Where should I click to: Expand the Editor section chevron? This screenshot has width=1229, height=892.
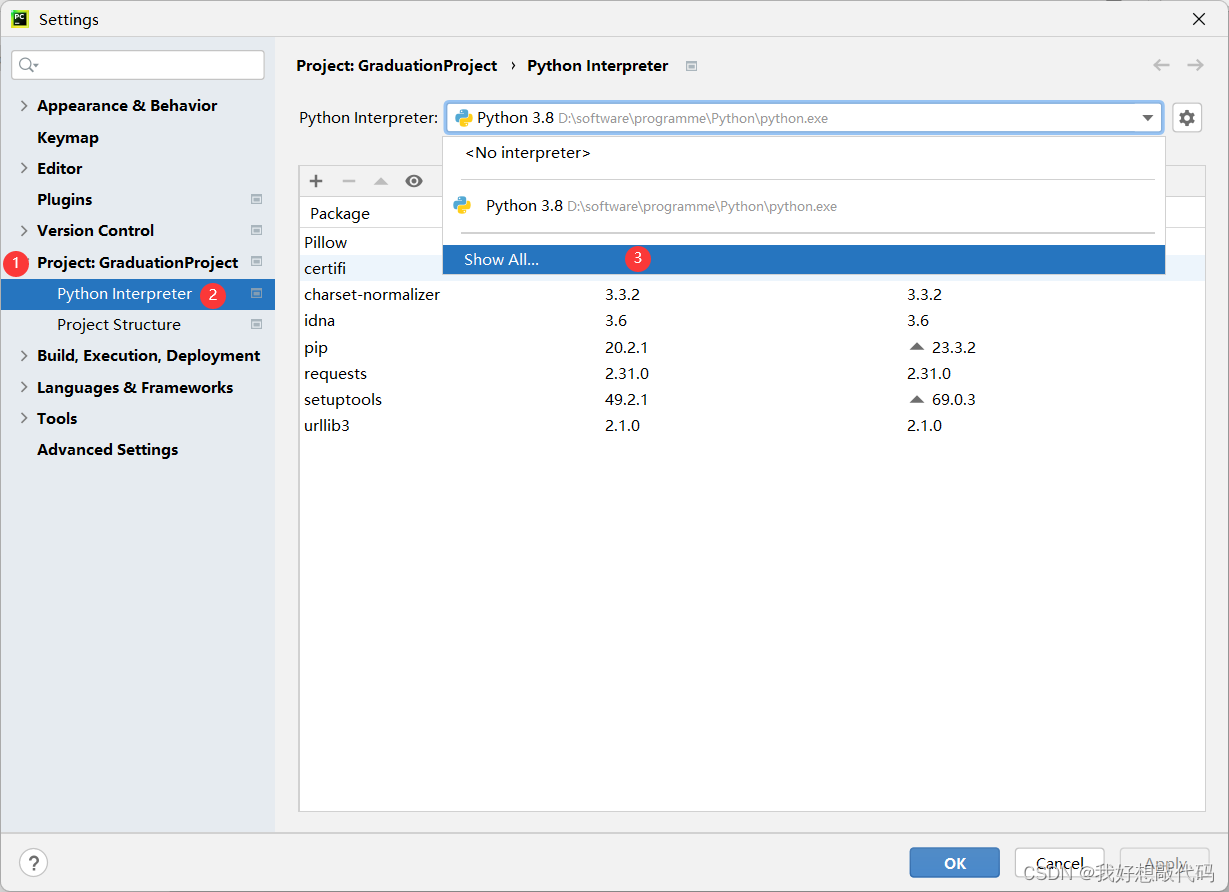[x=24, y=168]
